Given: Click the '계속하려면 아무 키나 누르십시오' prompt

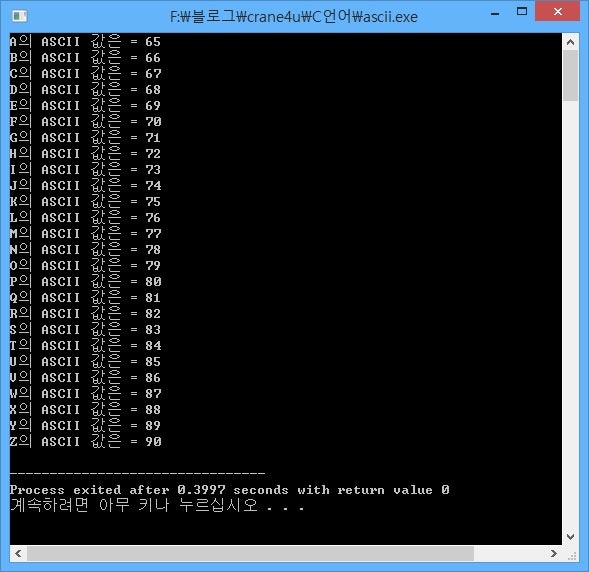Looking at the screenshot, I should pos(157,505).
